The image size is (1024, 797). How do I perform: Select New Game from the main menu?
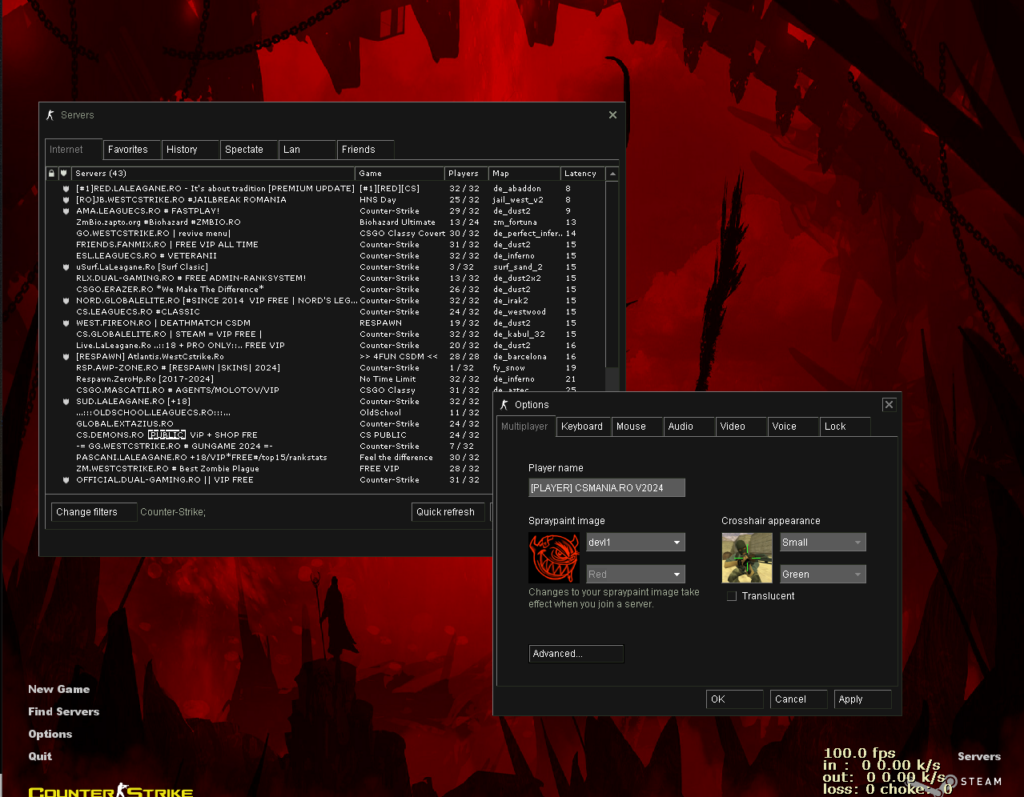pos(57,689)
